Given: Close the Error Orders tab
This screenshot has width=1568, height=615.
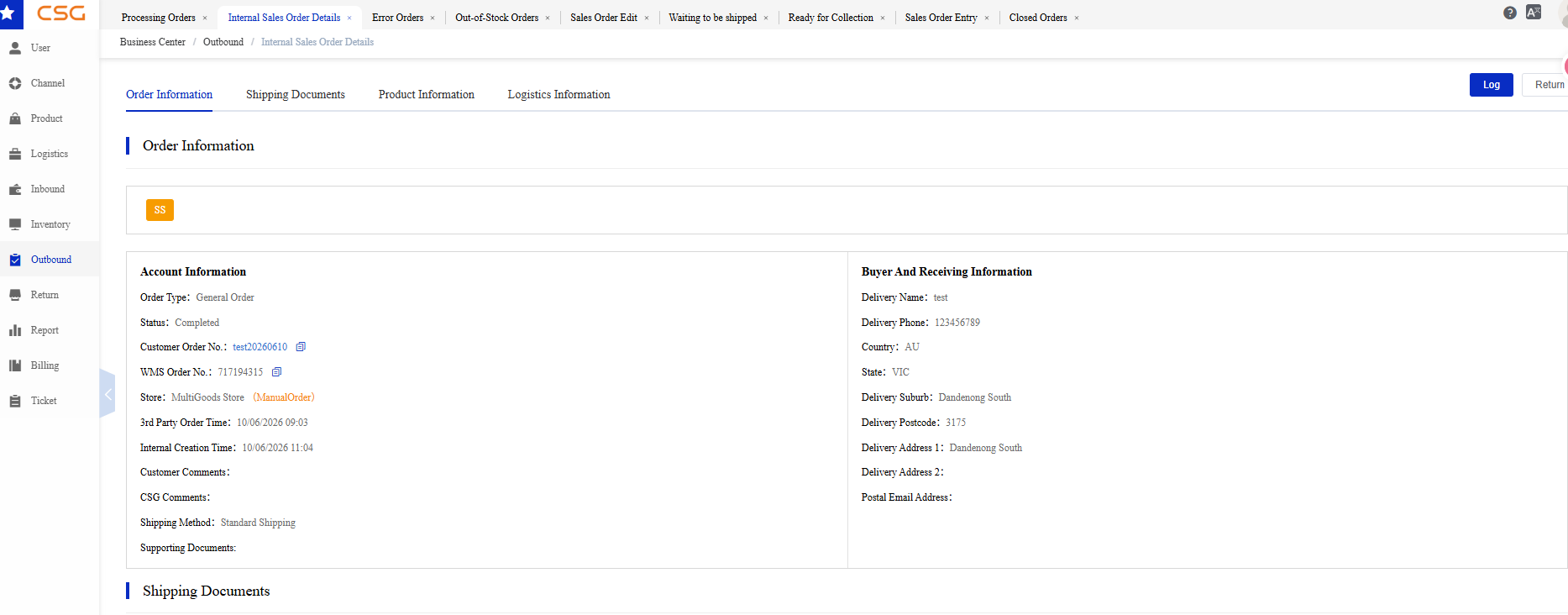Looking at the screenshot, I should (433, 18).
